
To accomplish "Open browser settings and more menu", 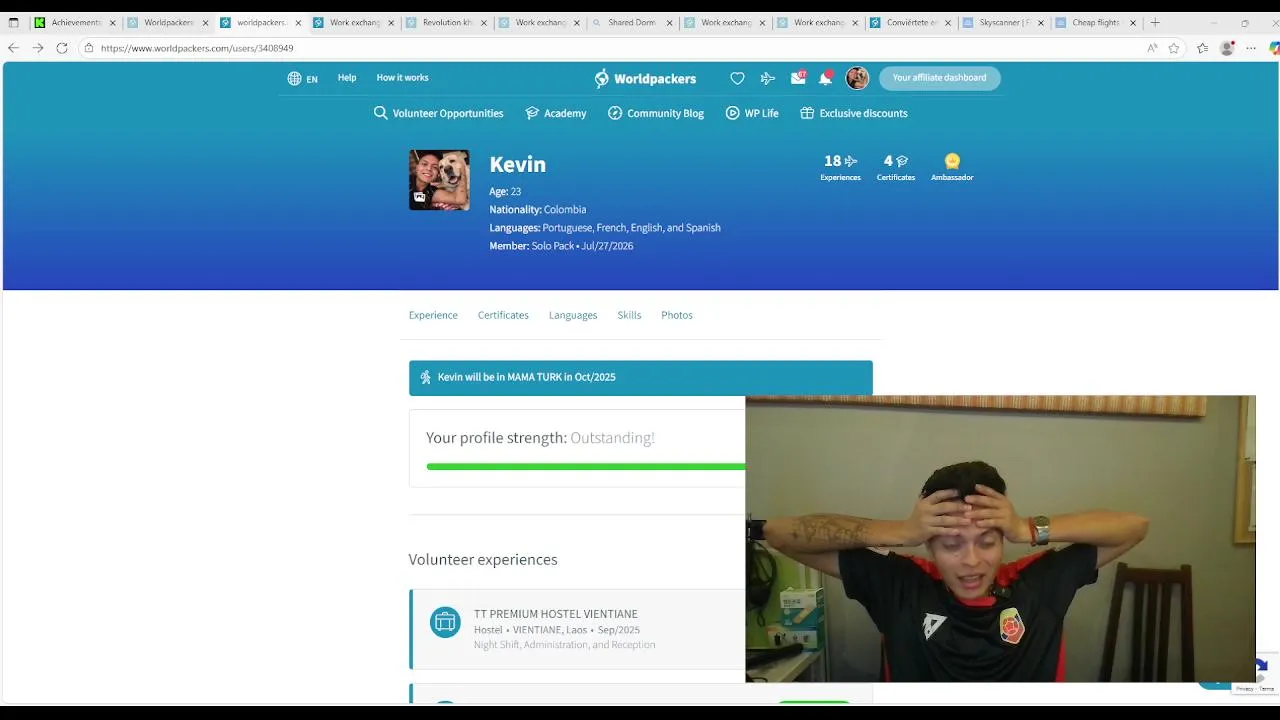I will pos(1251,48).
